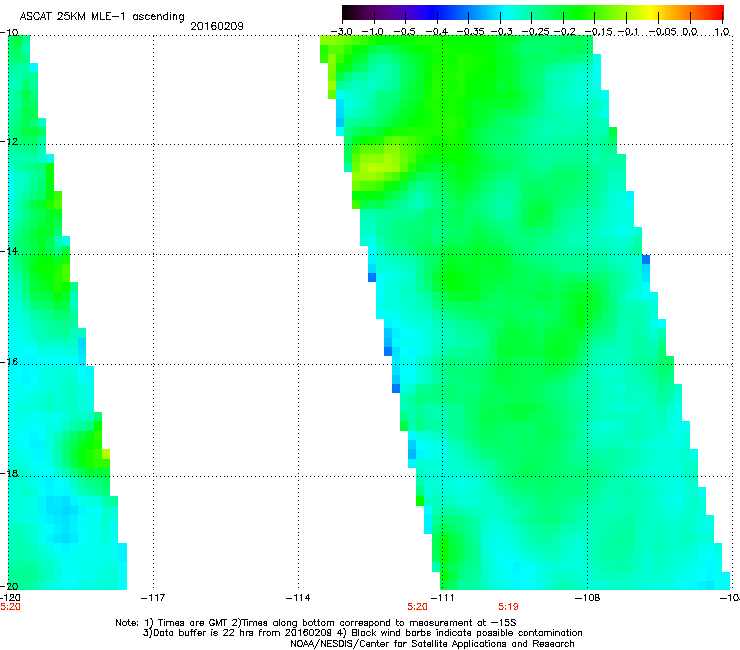Click the -0.5 colorbar label
740x650 pixels.
point(404,32)
